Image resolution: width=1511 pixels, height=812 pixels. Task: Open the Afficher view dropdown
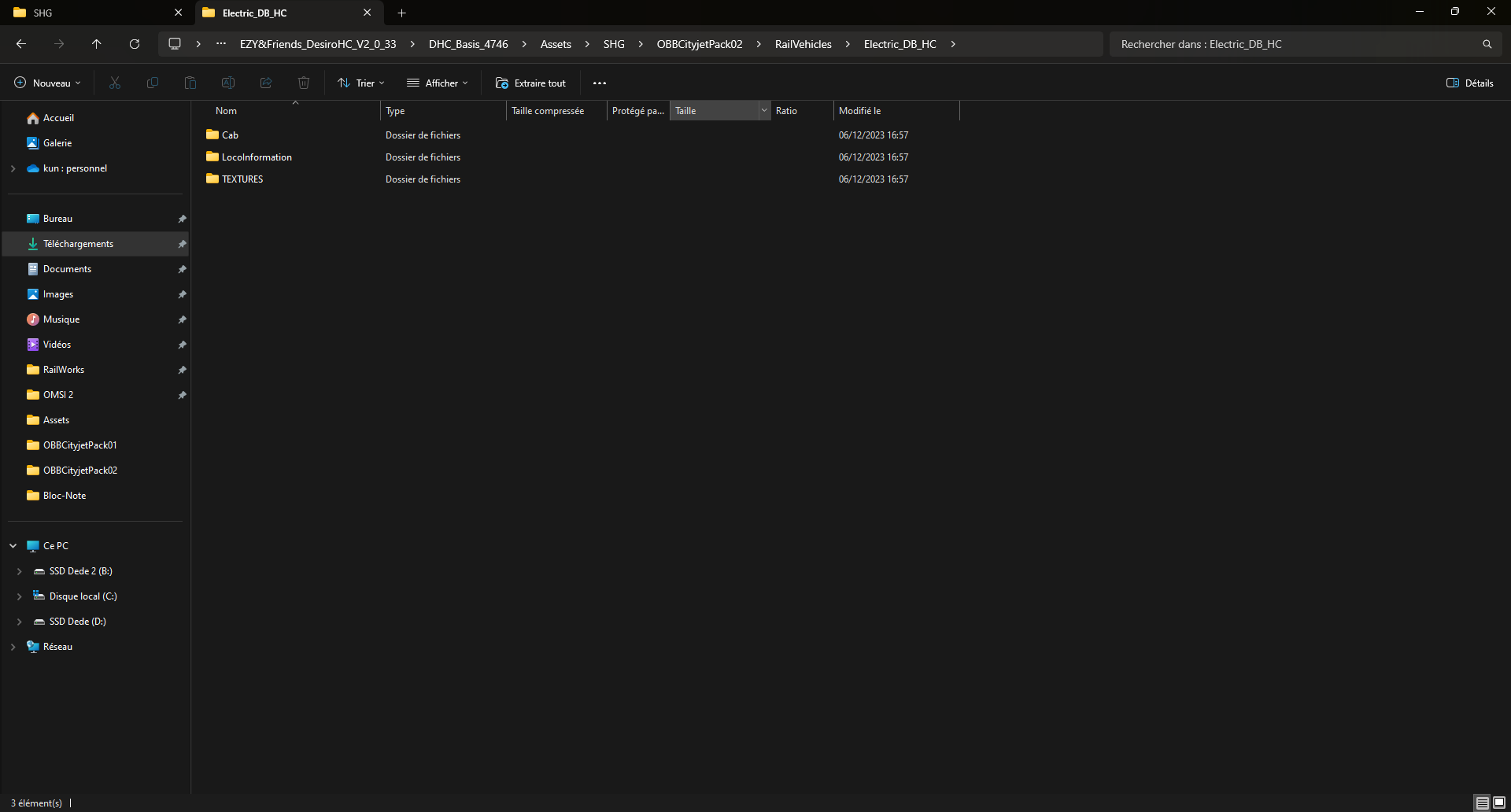click(437, 83)
